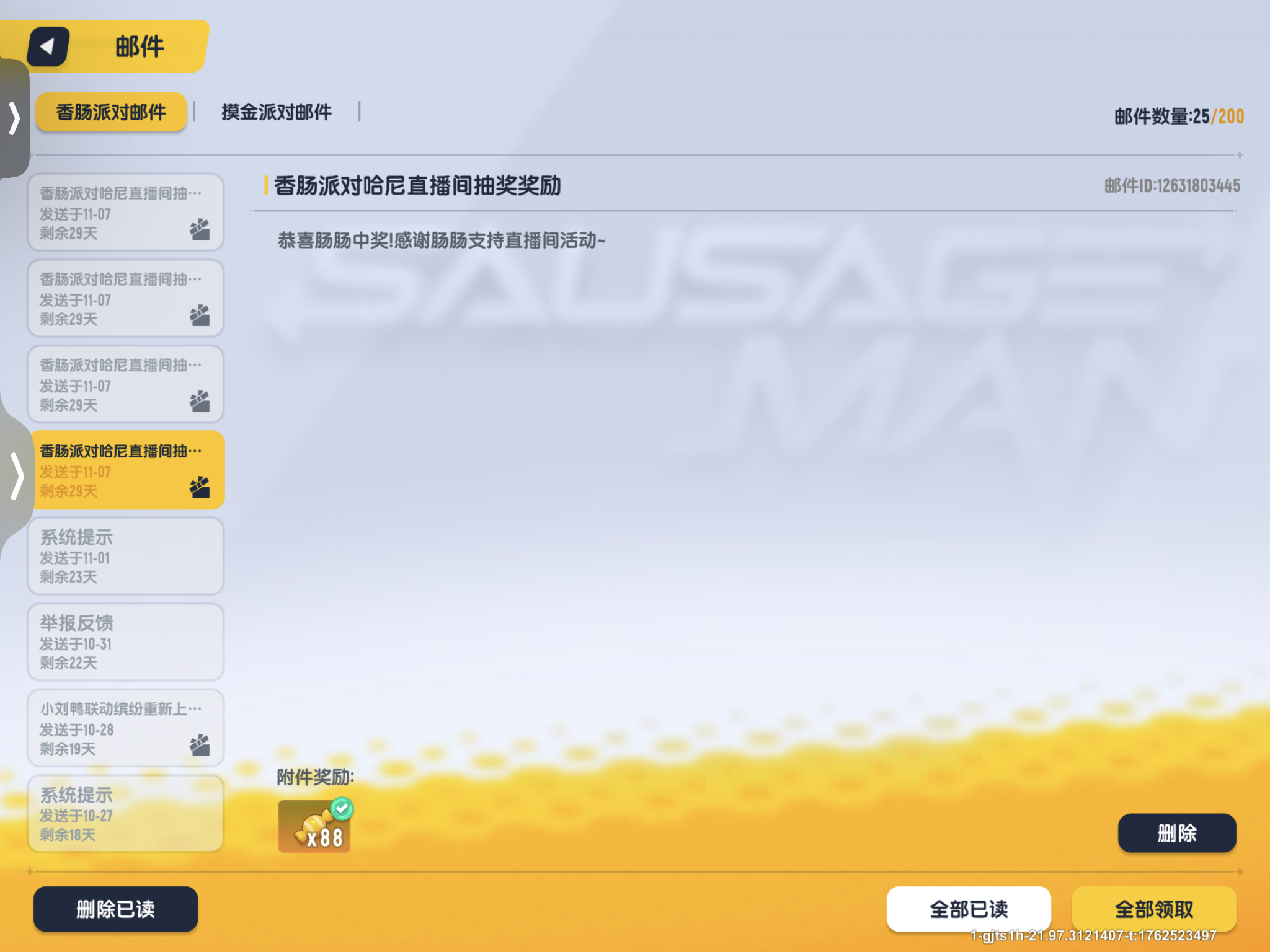Click gift icon on third 11-07 mail
The width and height of the screenshot is (1270, 952).
pyautogui.click(x=200, y=402)
